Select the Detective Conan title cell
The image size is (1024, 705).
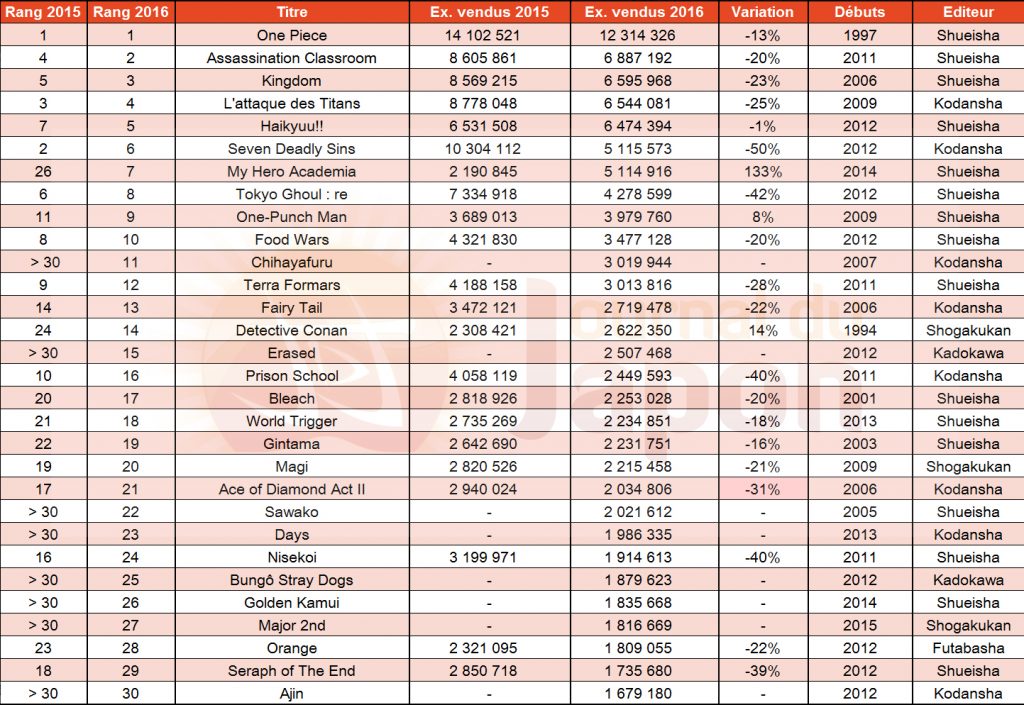(291, 330)
